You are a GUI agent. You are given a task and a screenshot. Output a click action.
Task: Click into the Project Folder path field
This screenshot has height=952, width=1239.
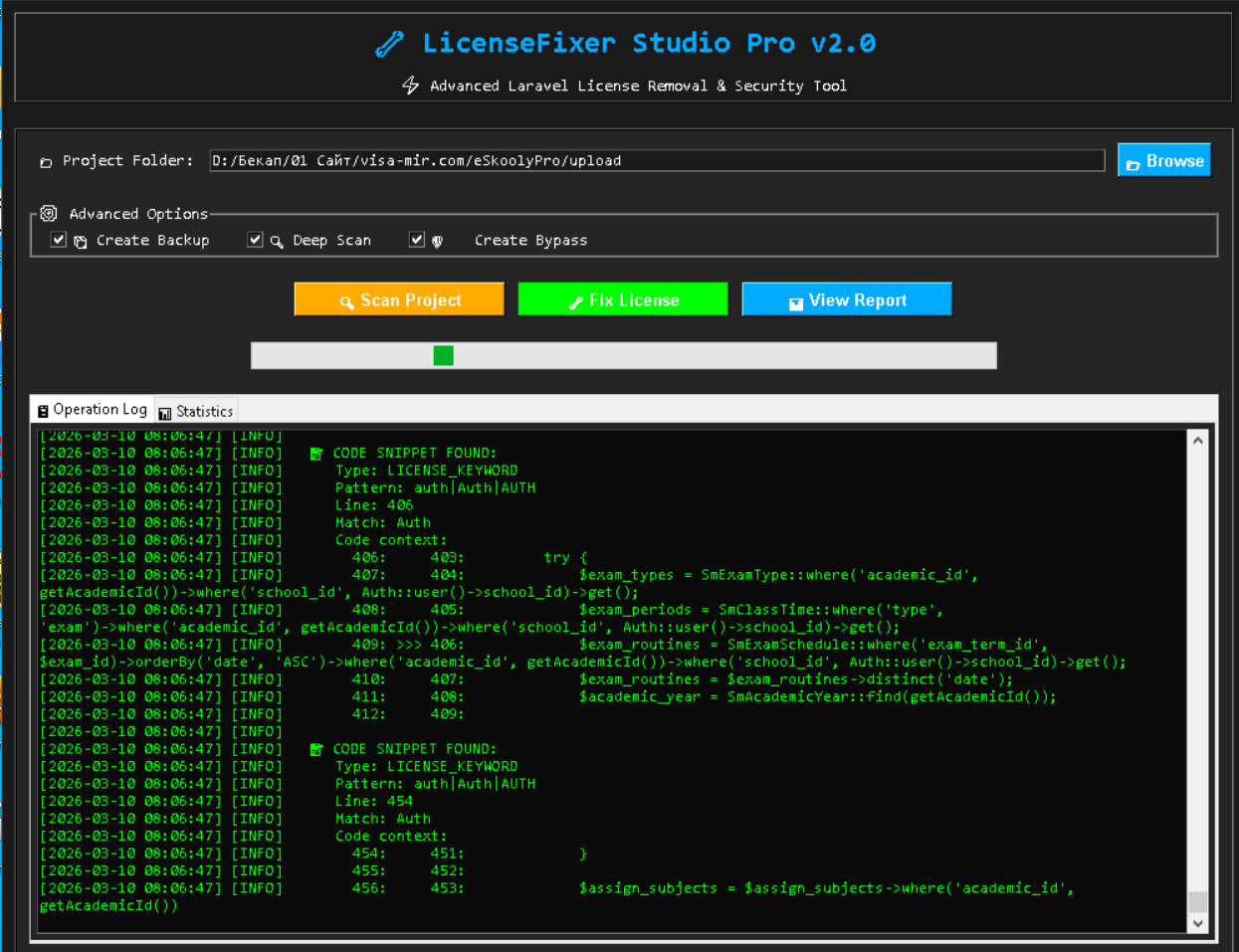[x=657, y=161]
